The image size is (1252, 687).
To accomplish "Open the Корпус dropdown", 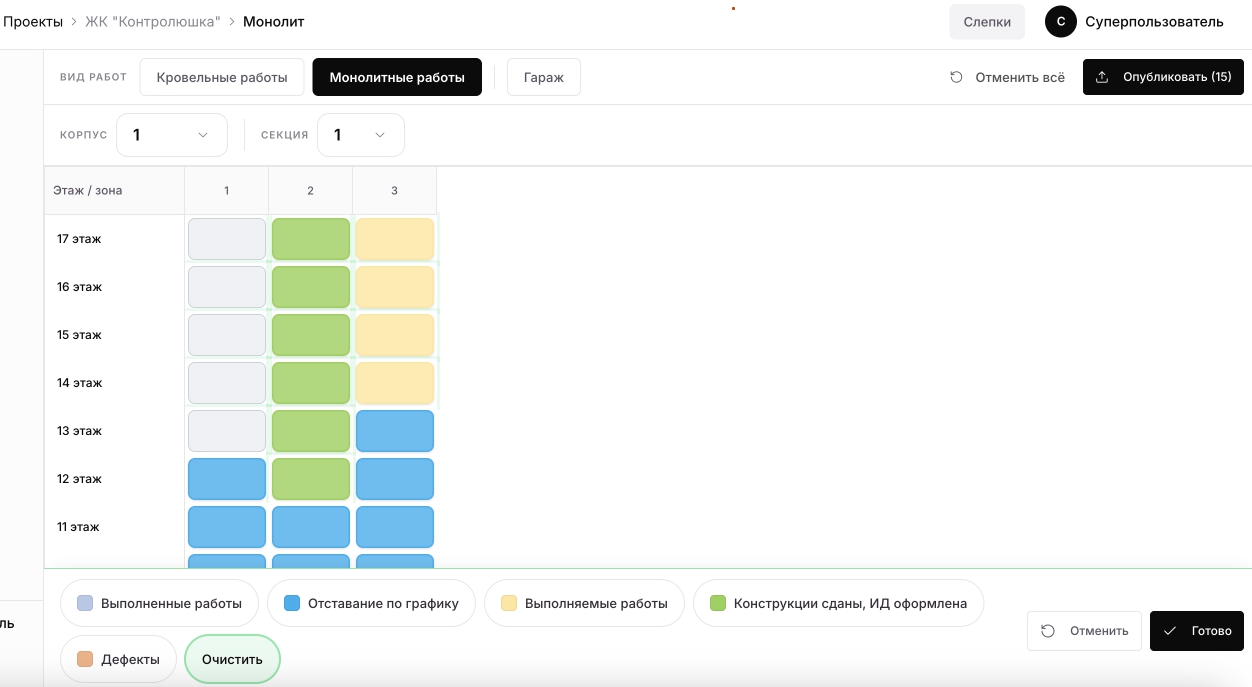I will 172,135.
